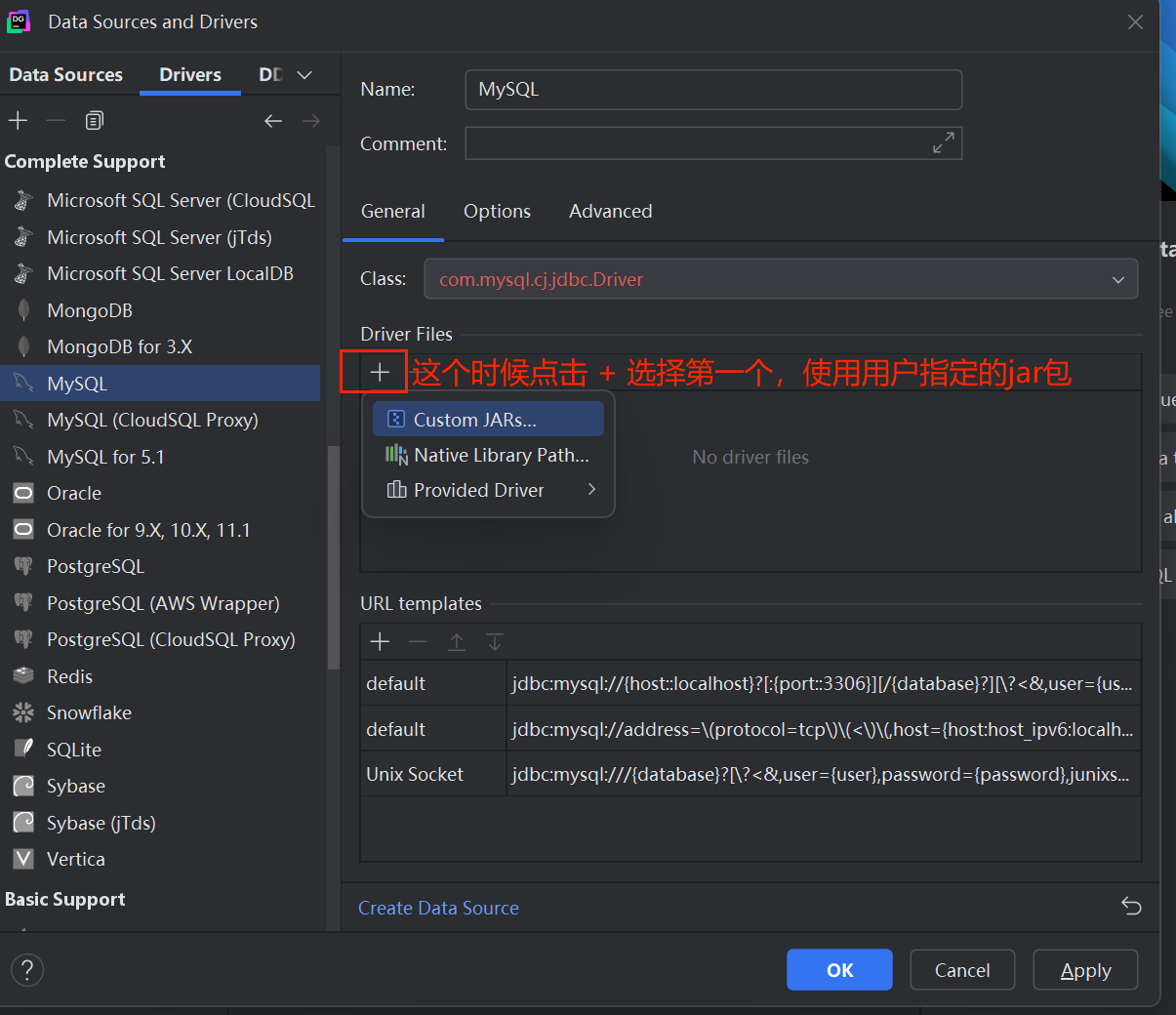Viewport: 1176px width, 1015px height.
Task: Click the MongoDB leaf icon
Action: pyautogui.click(x=23, y=310)
